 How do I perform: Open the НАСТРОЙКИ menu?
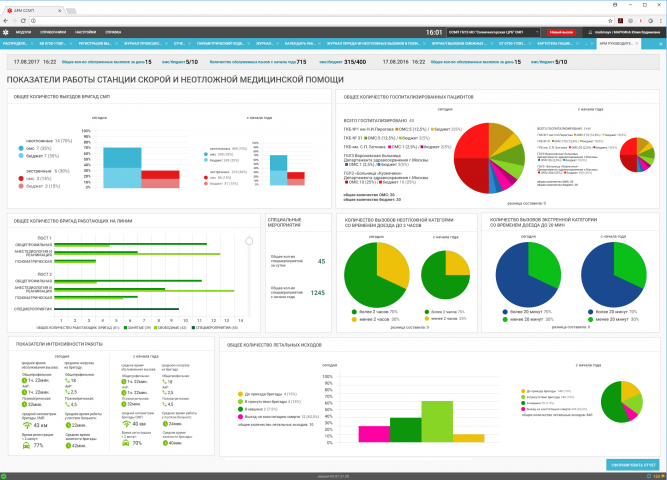86,32
